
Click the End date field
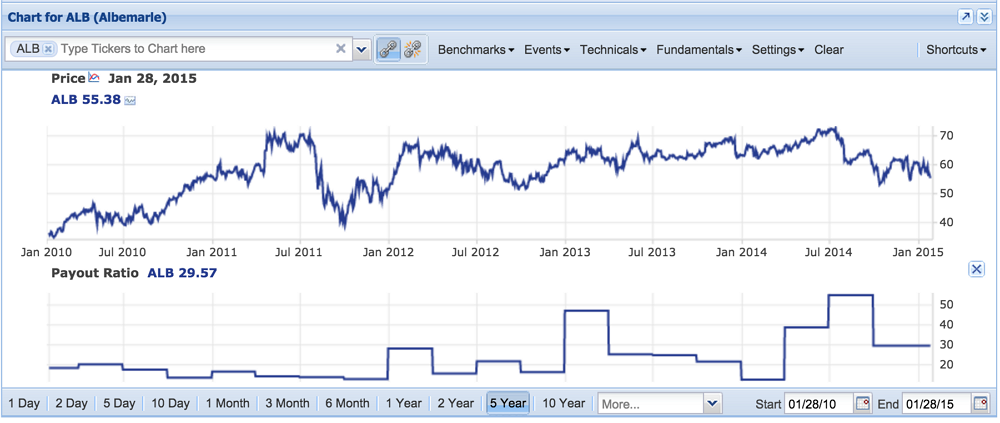point(937,404)
